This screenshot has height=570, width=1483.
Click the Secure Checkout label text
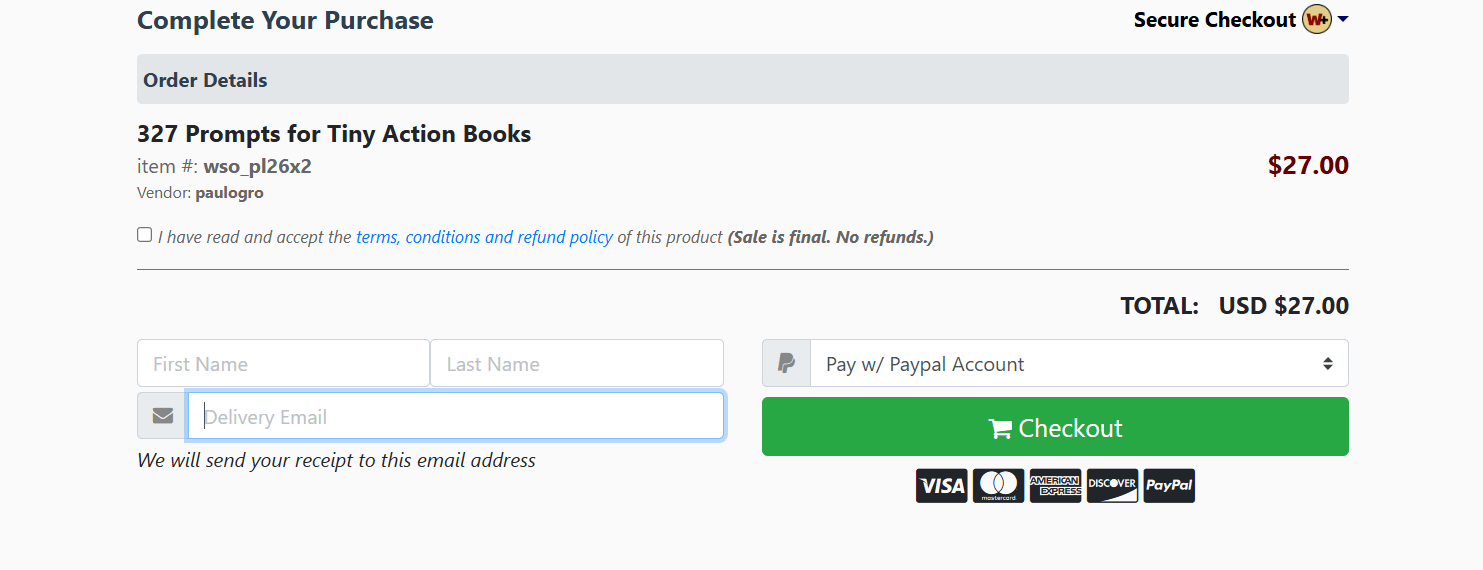click(x=1214, y=20)
